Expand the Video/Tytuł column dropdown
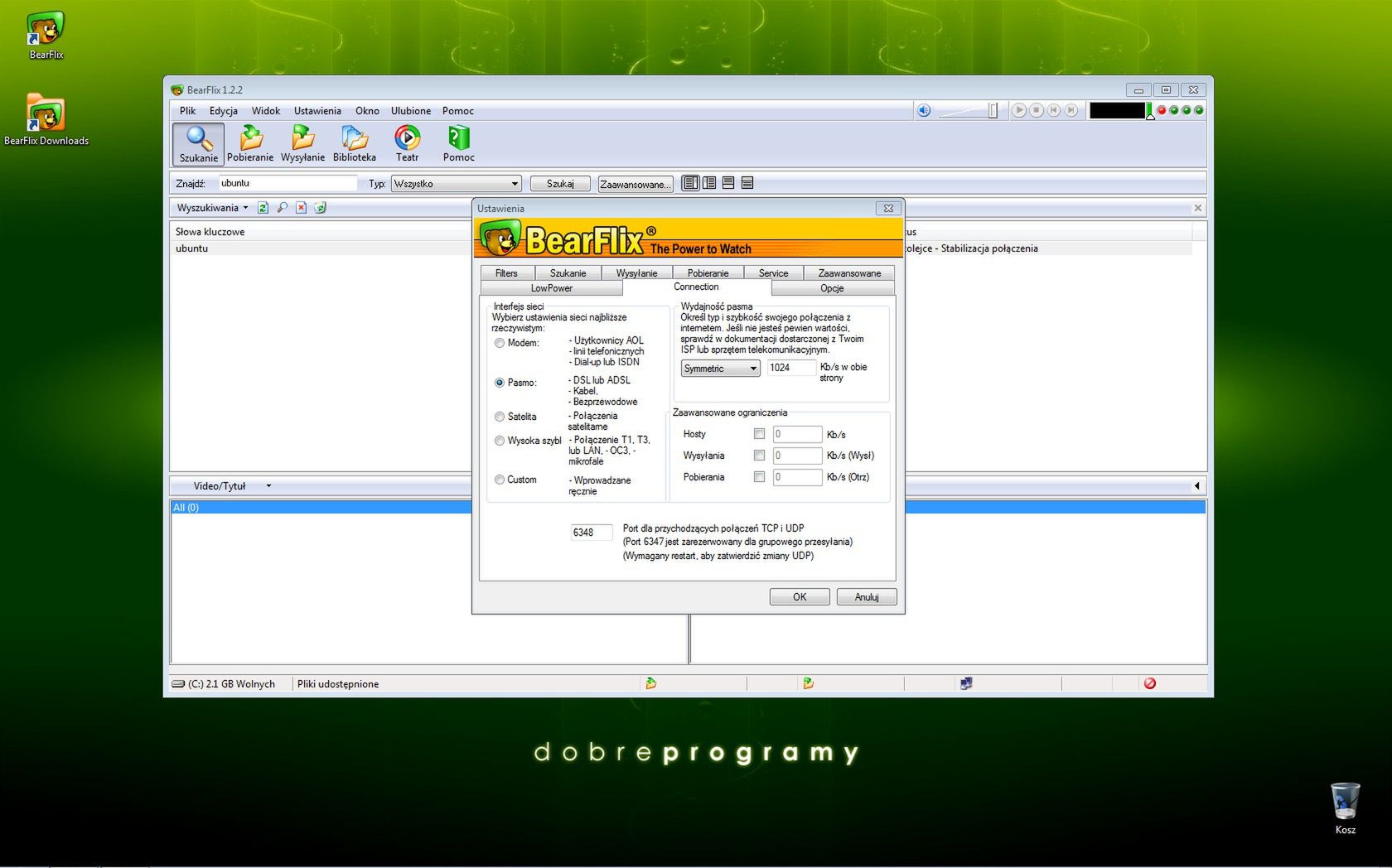 268,486
